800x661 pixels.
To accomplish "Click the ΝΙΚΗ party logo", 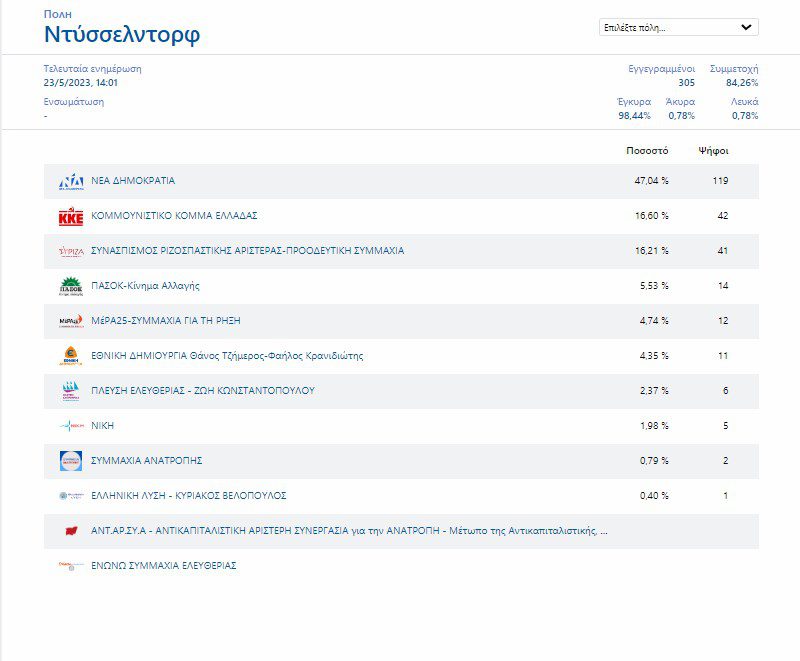I will point(71,426).
